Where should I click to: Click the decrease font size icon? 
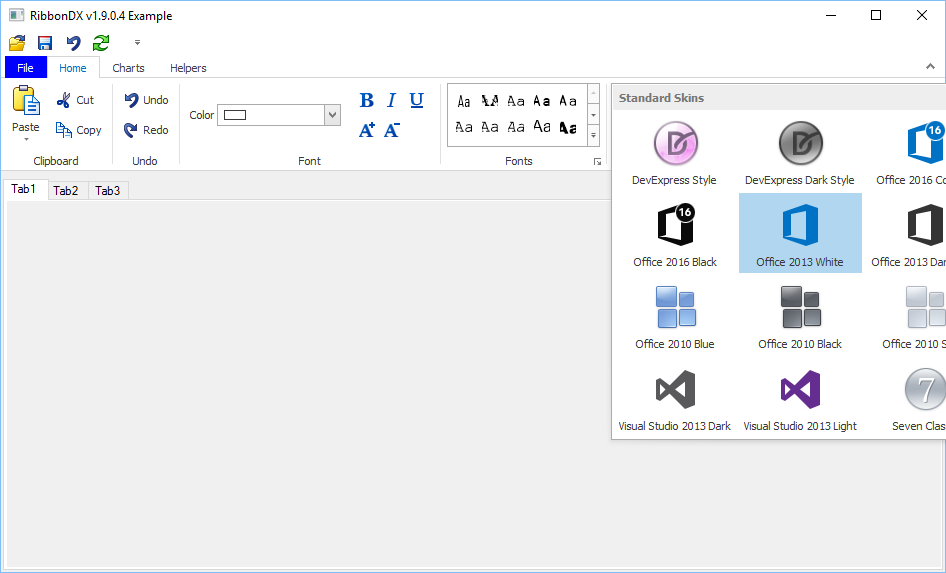(x=392, y=130)
